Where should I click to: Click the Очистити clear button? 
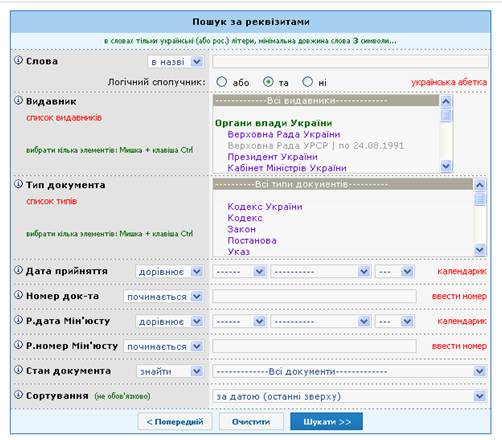tap(251, 422)
